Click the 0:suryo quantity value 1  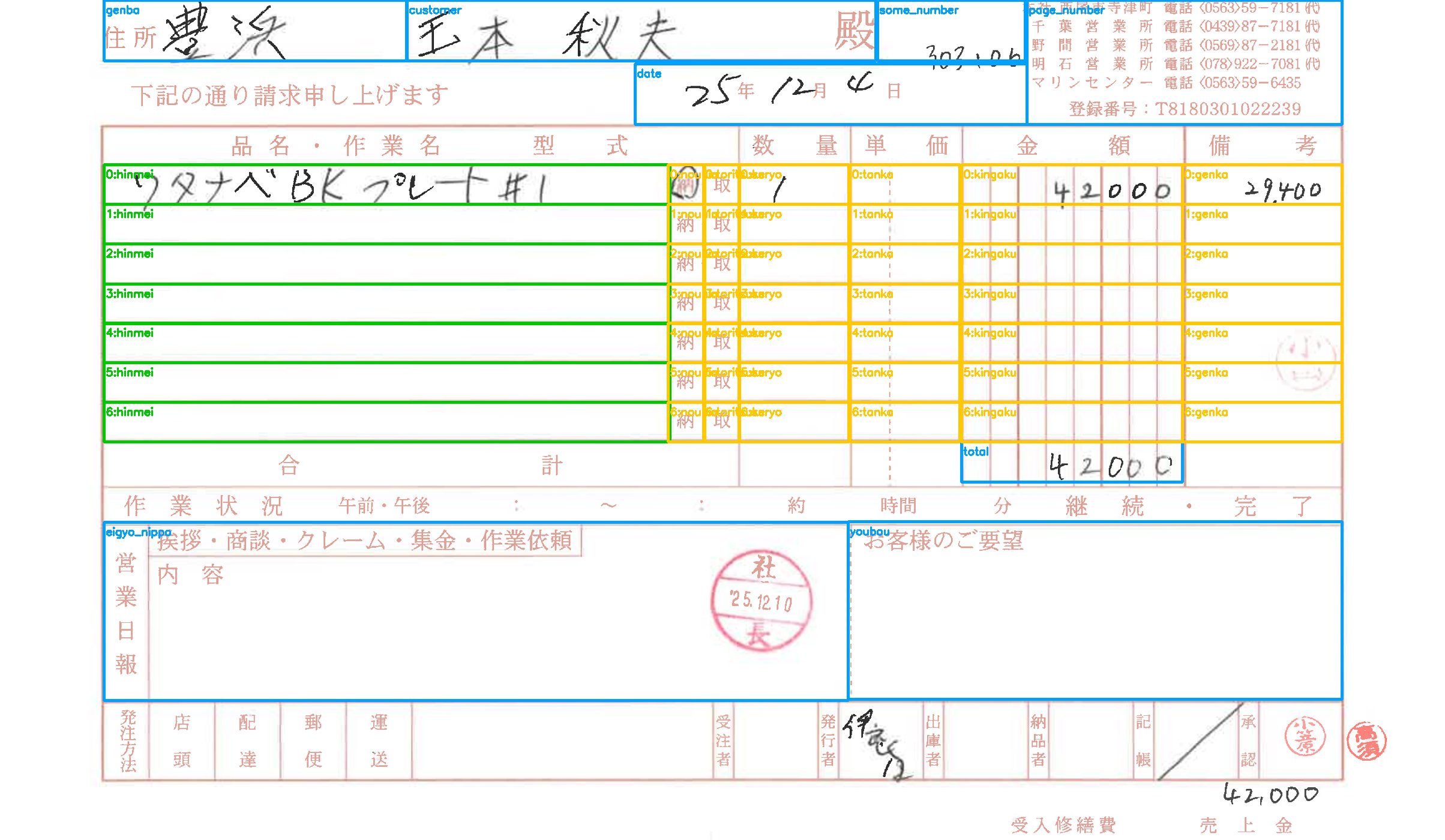click(778, 190)
